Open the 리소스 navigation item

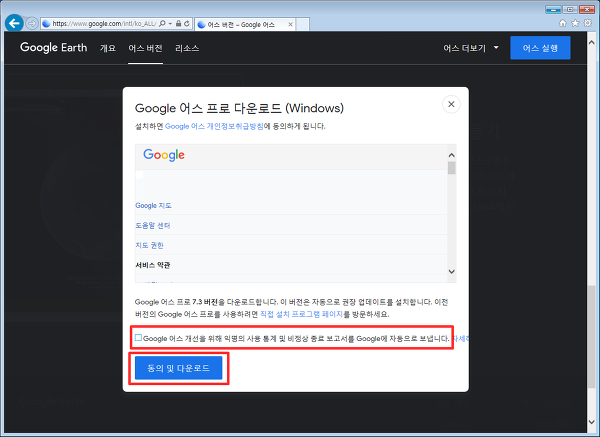(187, 48)
